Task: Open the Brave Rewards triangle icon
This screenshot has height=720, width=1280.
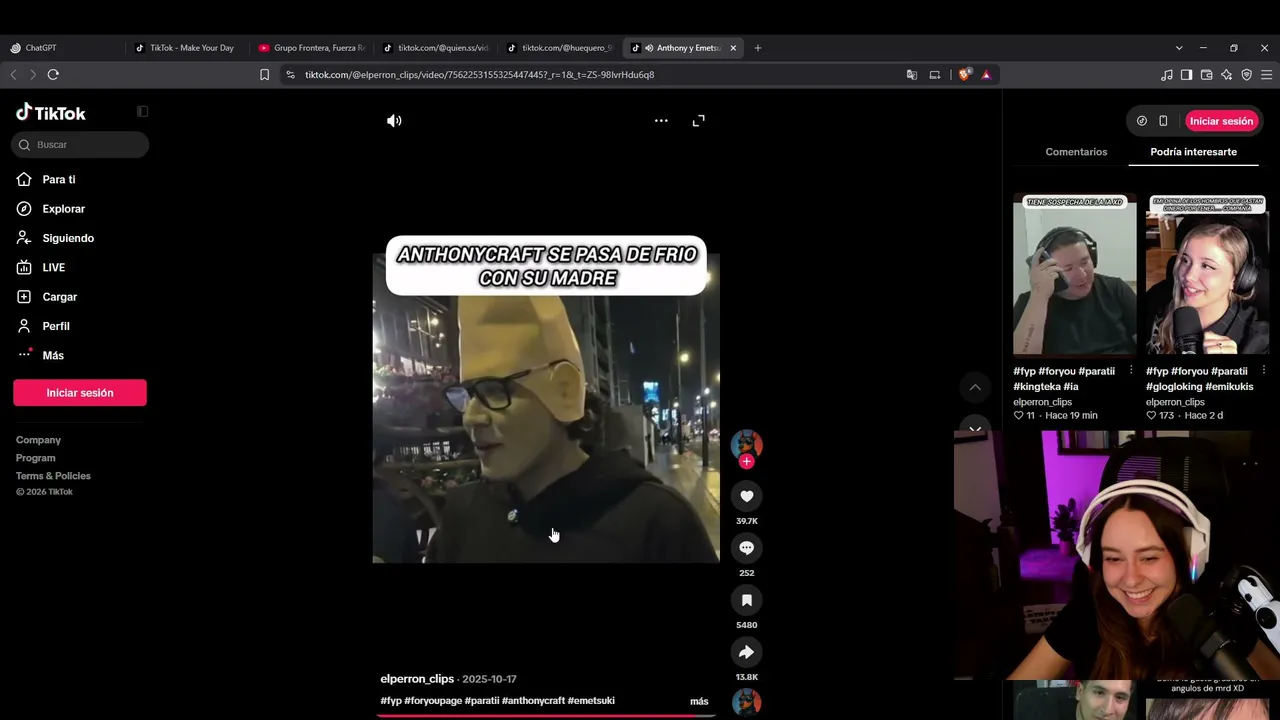Action: tap(986, 75)
